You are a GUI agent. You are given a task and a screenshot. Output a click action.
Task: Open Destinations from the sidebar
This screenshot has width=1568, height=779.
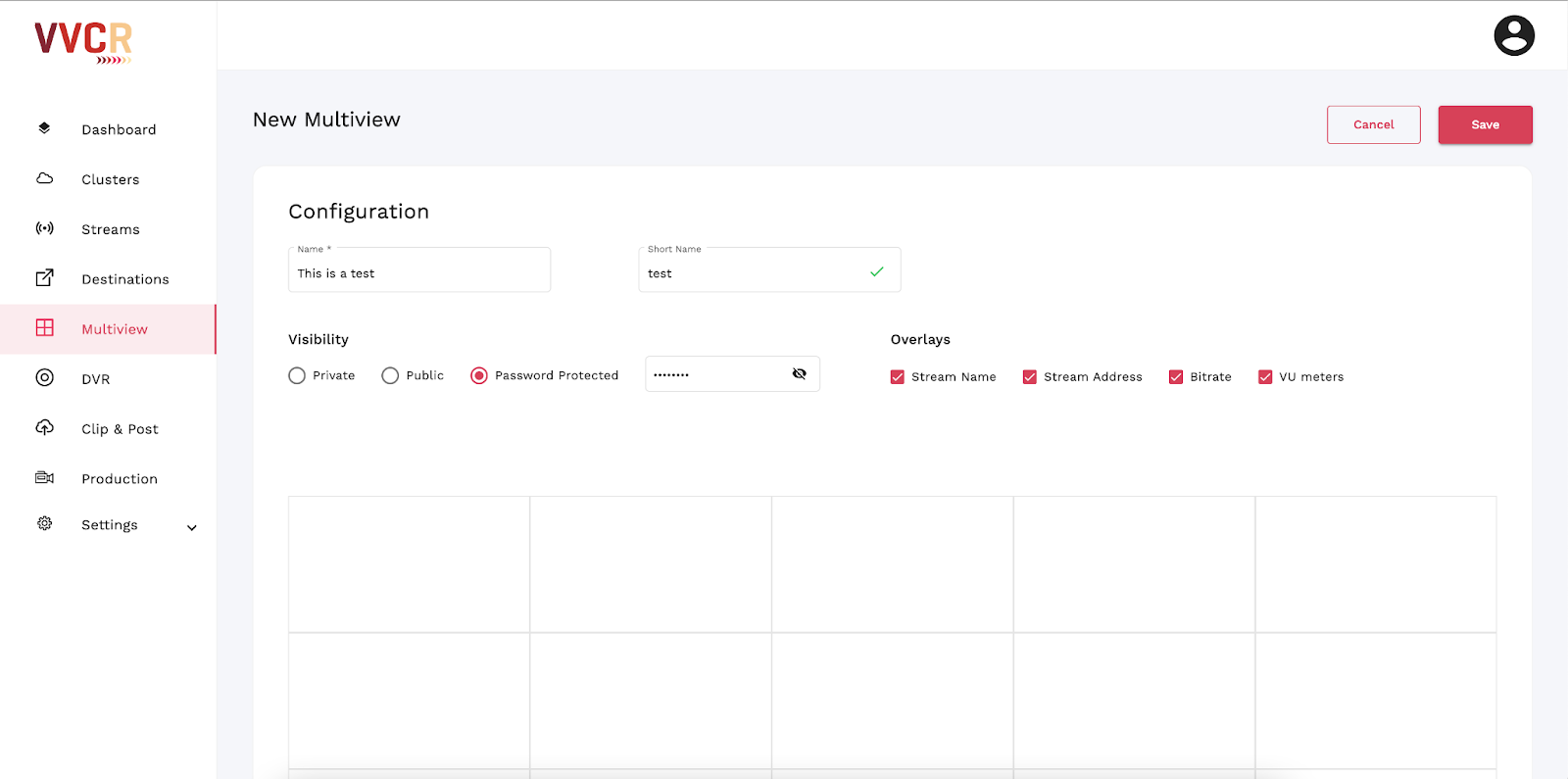(x=125, y=279)
